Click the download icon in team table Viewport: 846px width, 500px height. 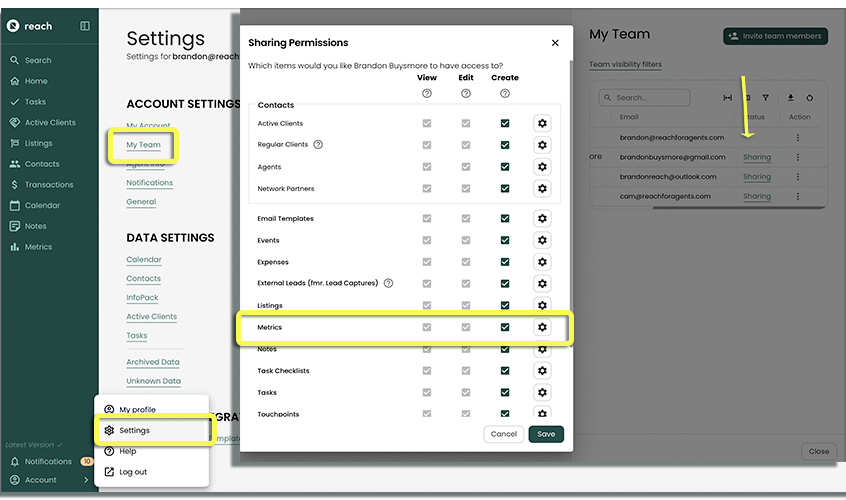[x=791, y=98]
